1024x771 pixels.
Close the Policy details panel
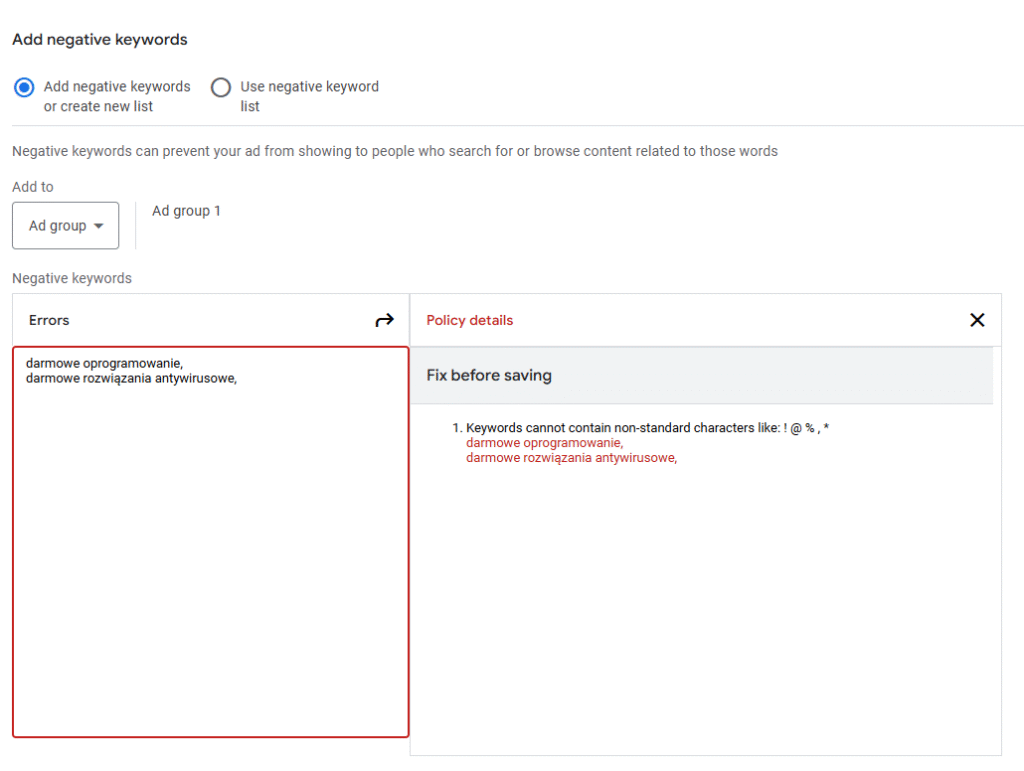click(x=977, y=320)
